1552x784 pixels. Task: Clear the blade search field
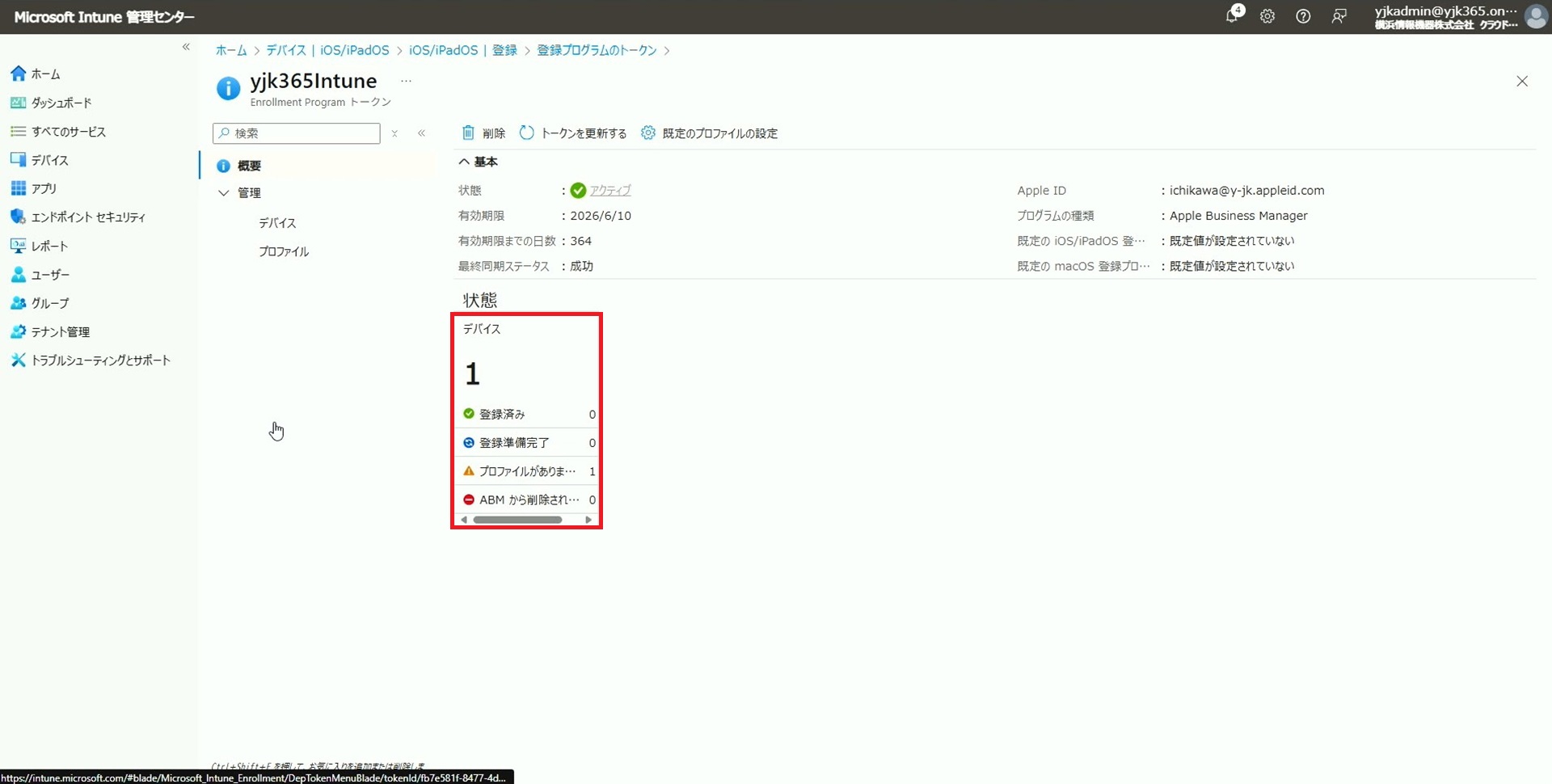(x=394, y=133)
